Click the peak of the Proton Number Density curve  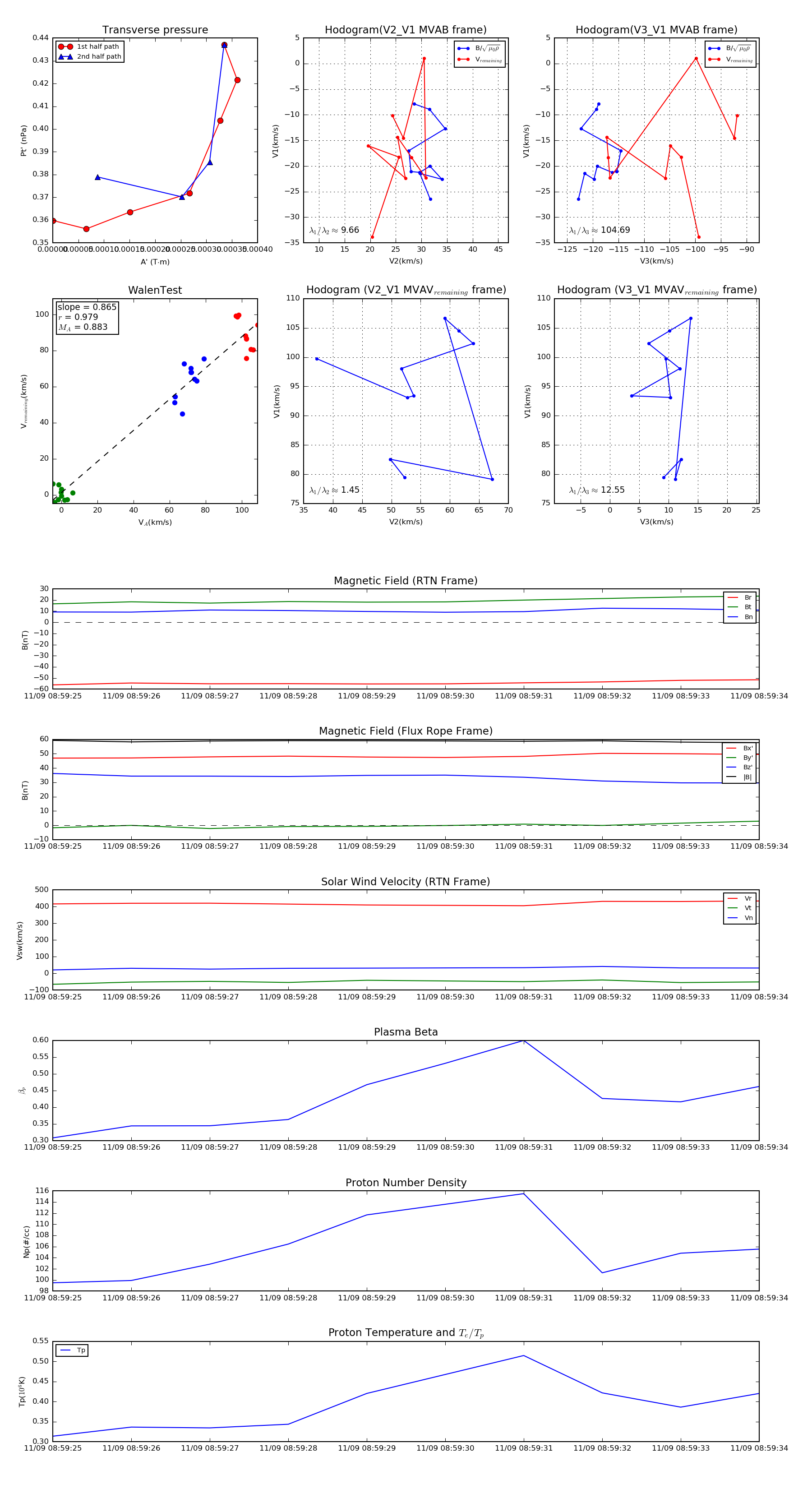click(524, 1193)
